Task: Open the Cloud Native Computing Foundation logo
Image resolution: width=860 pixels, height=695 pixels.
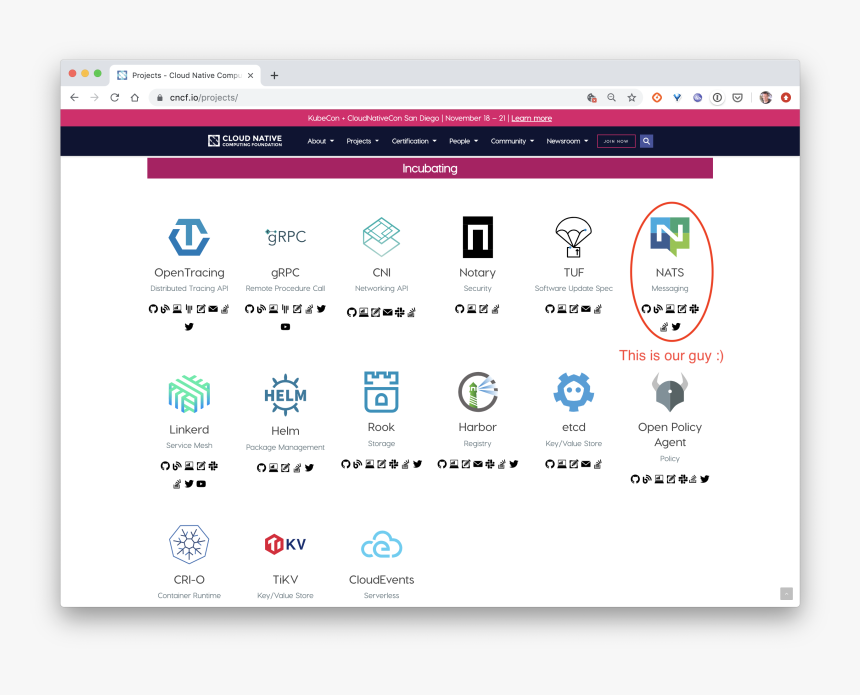Action: coord(245,141)
